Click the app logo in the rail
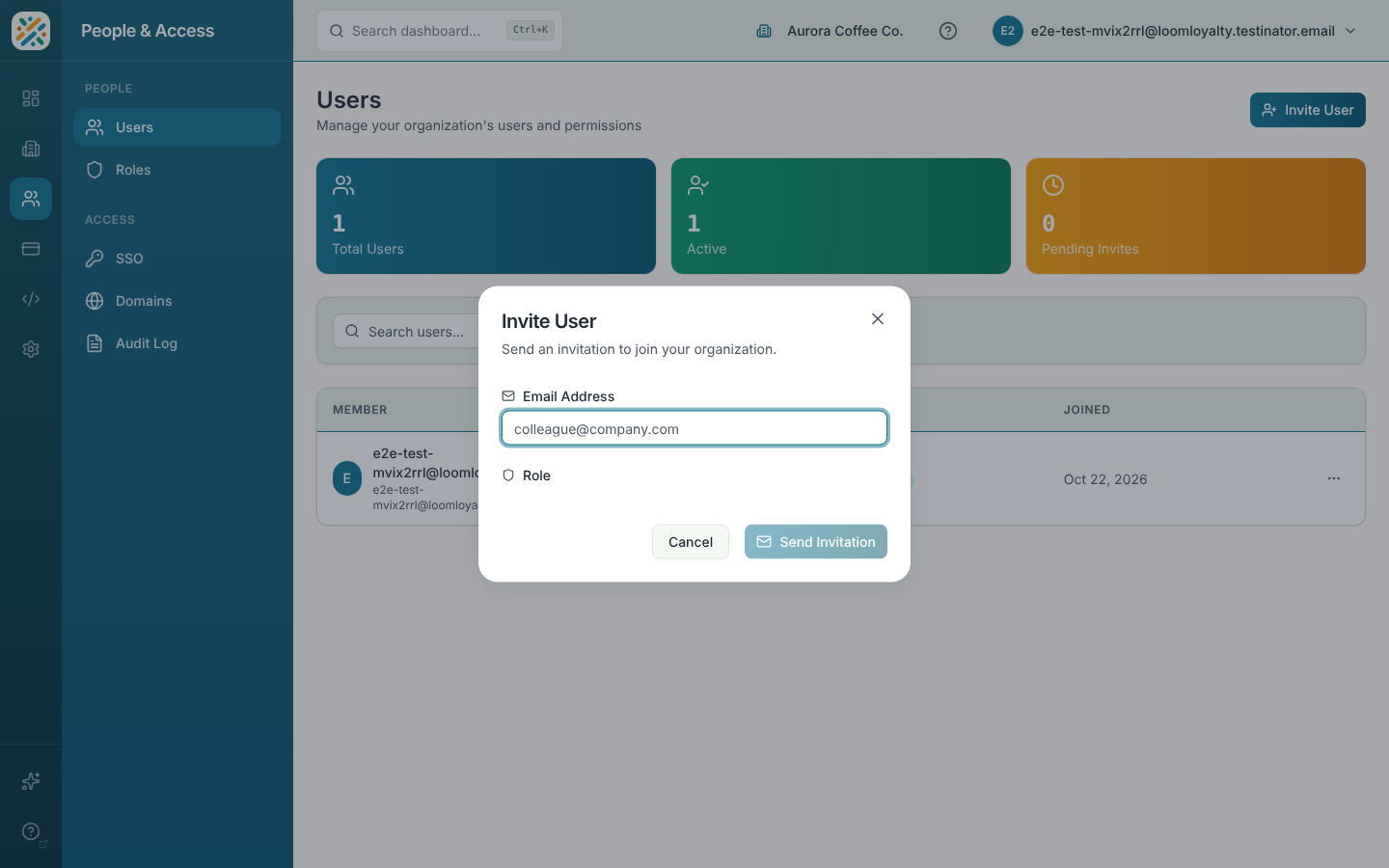The height and width of the screenshot is (868, 1389). coord(31,31)
